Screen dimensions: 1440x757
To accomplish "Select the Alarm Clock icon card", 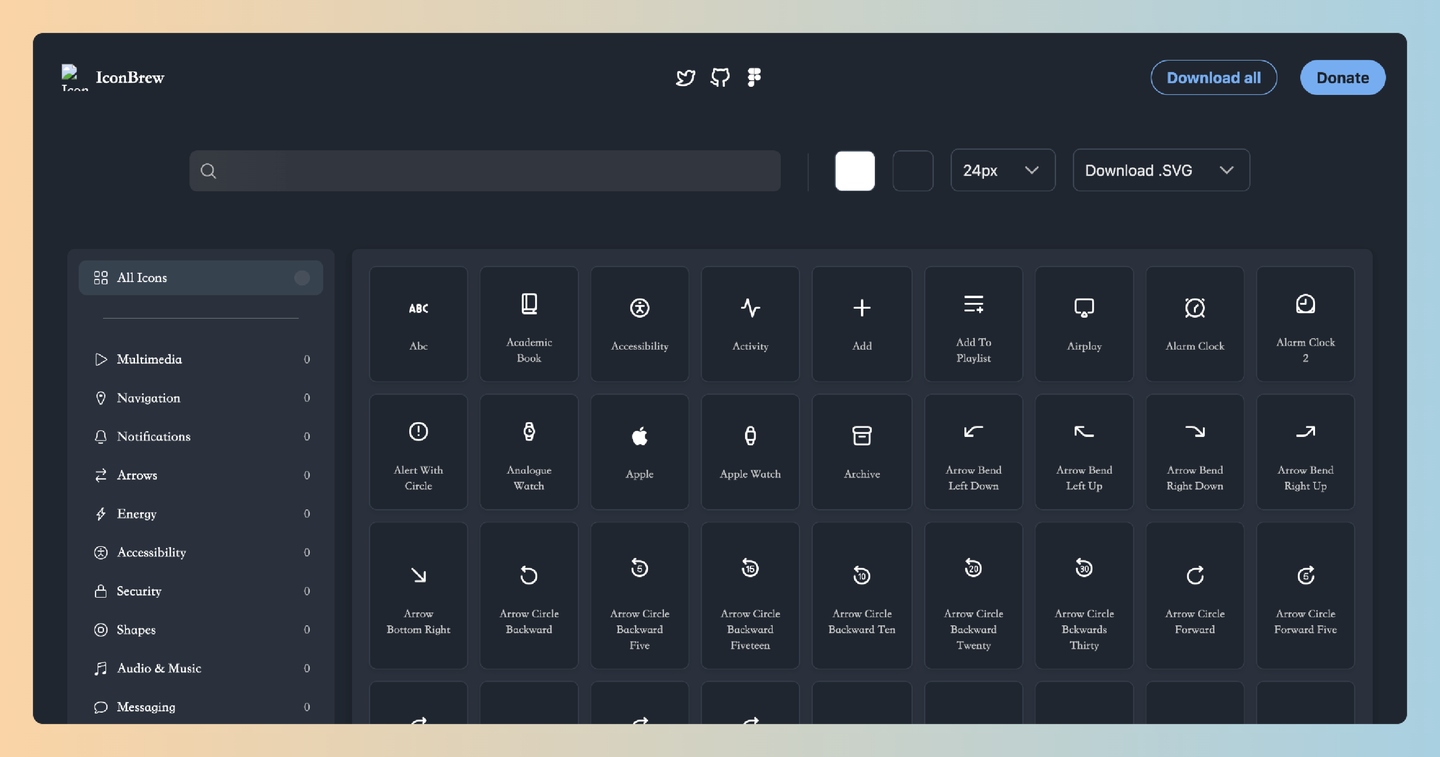I will click(x=1195, y=324).
